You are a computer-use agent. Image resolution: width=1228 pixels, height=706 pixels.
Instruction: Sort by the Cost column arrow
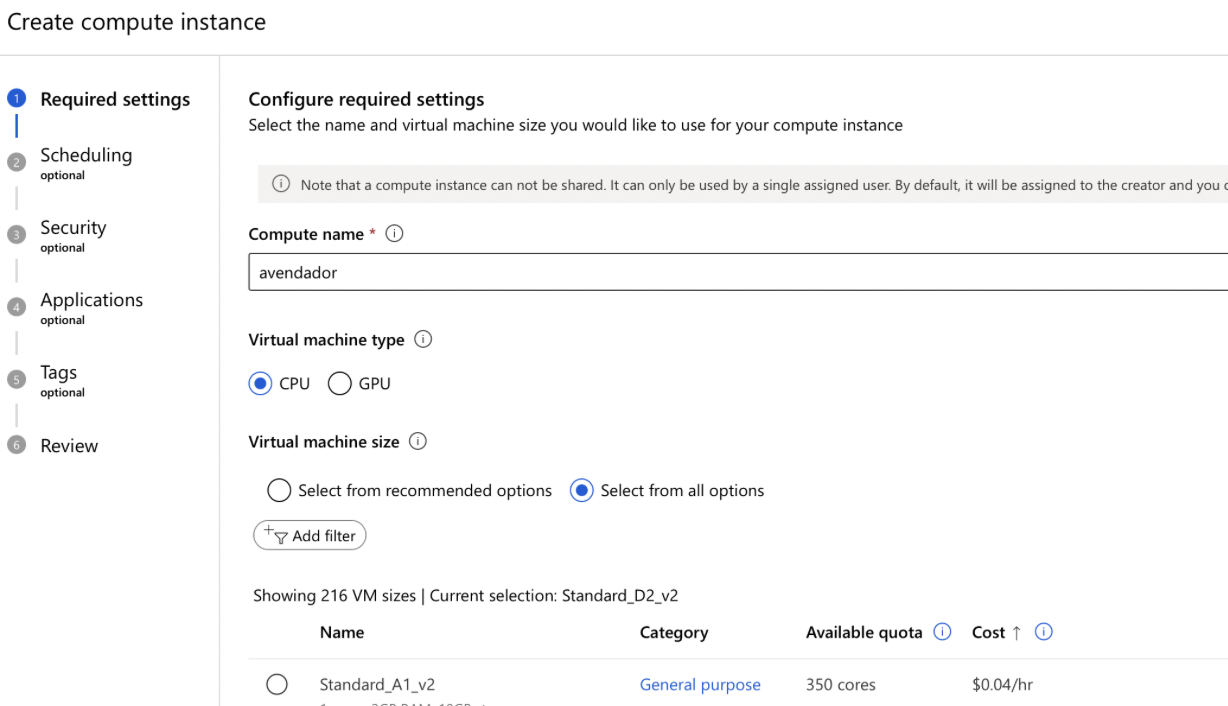click(x=1016, y=632)
